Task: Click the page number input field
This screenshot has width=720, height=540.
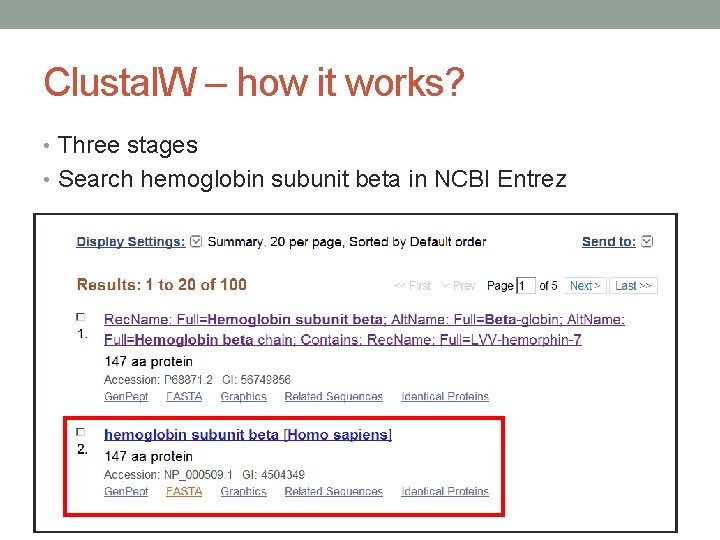Action: [526, 286]
